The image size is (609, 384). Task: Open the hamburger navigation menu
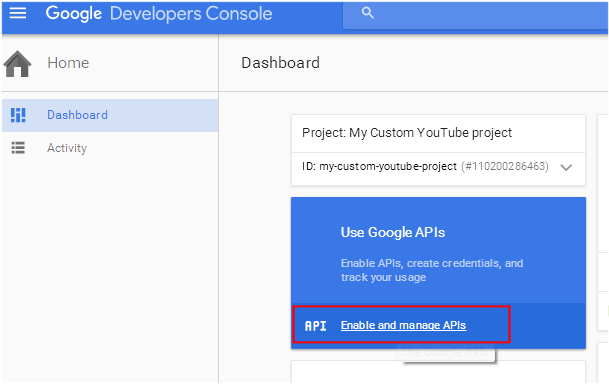click(18, 13)
